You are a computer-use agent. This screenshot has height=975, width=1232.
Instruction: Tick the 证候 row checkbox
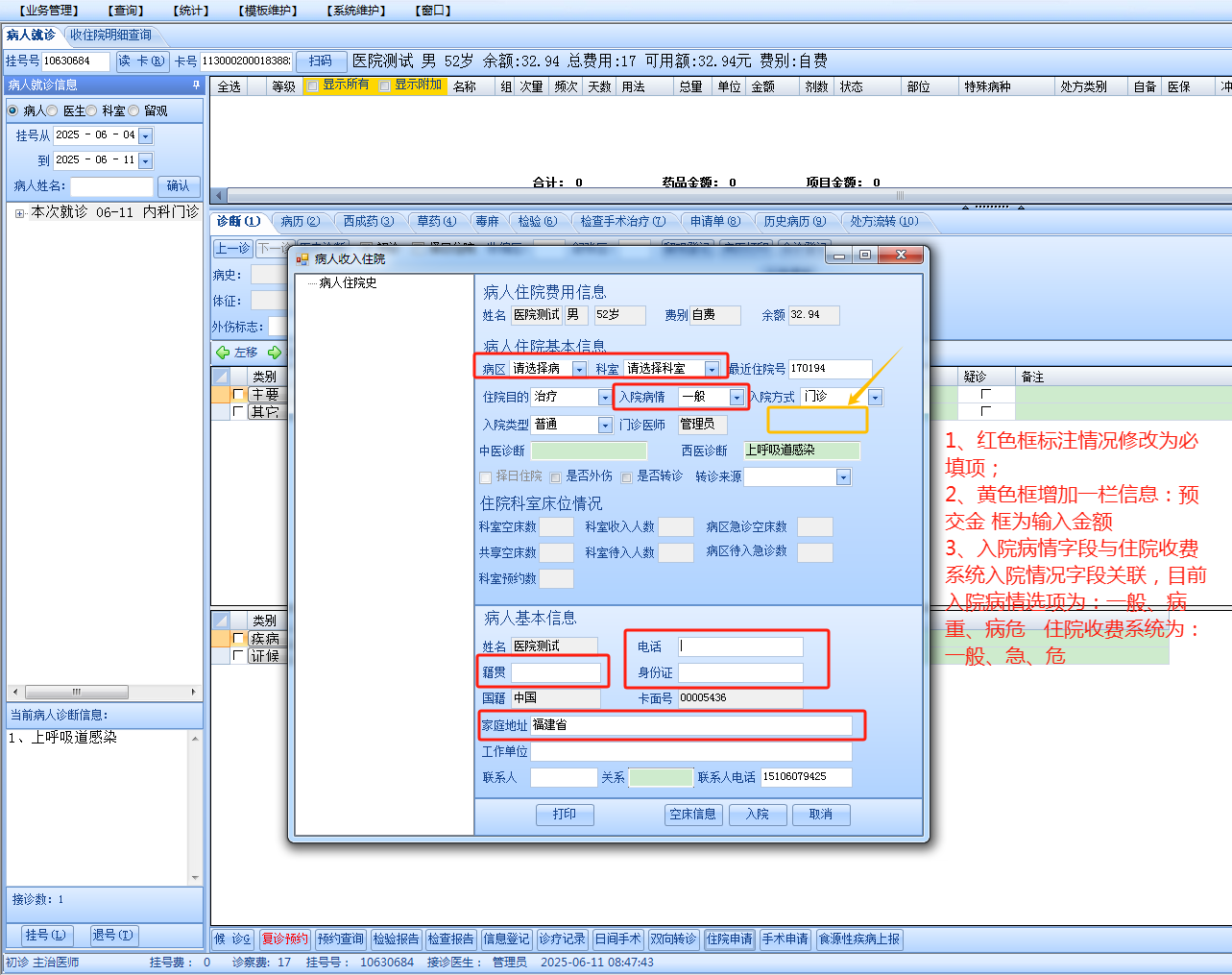point(238,655)
